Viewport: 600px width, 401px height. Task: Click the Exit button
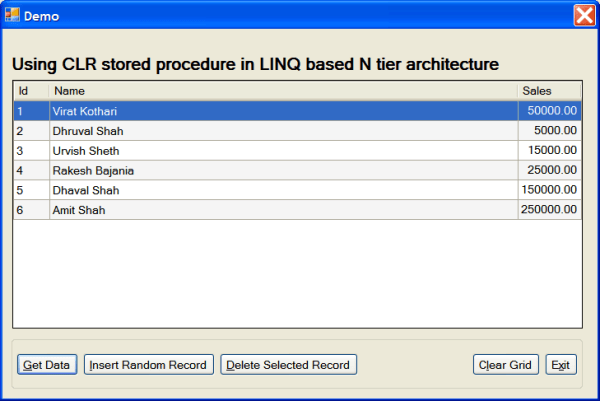561,365
